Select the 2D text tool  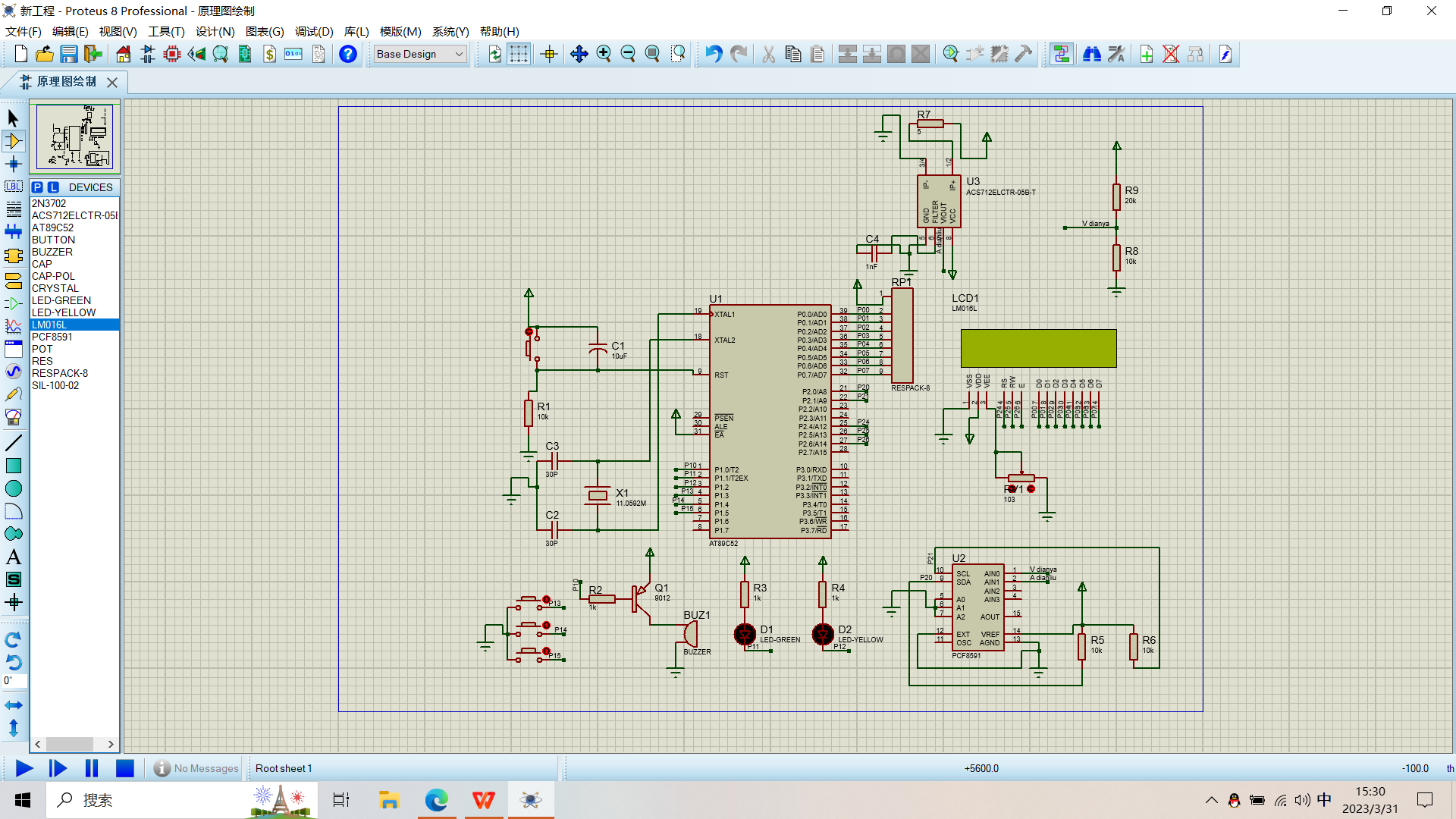click(13, 557)
